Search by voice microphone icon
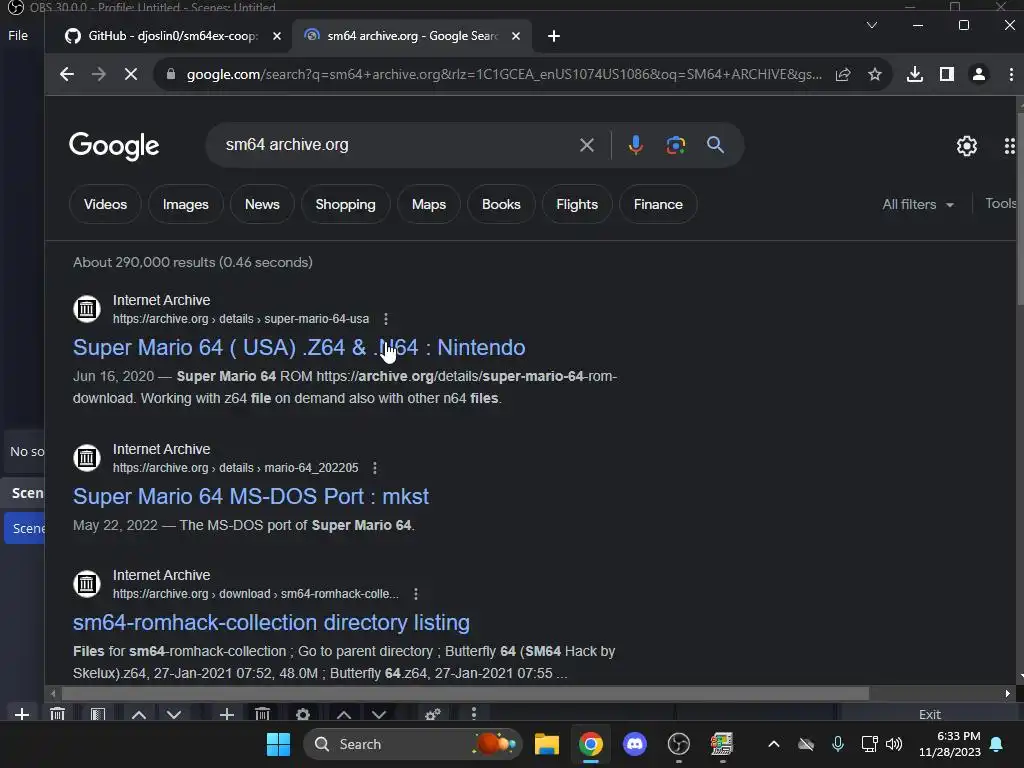Image resolution: width=1024 pixels, height=768 pixels. 635,145
